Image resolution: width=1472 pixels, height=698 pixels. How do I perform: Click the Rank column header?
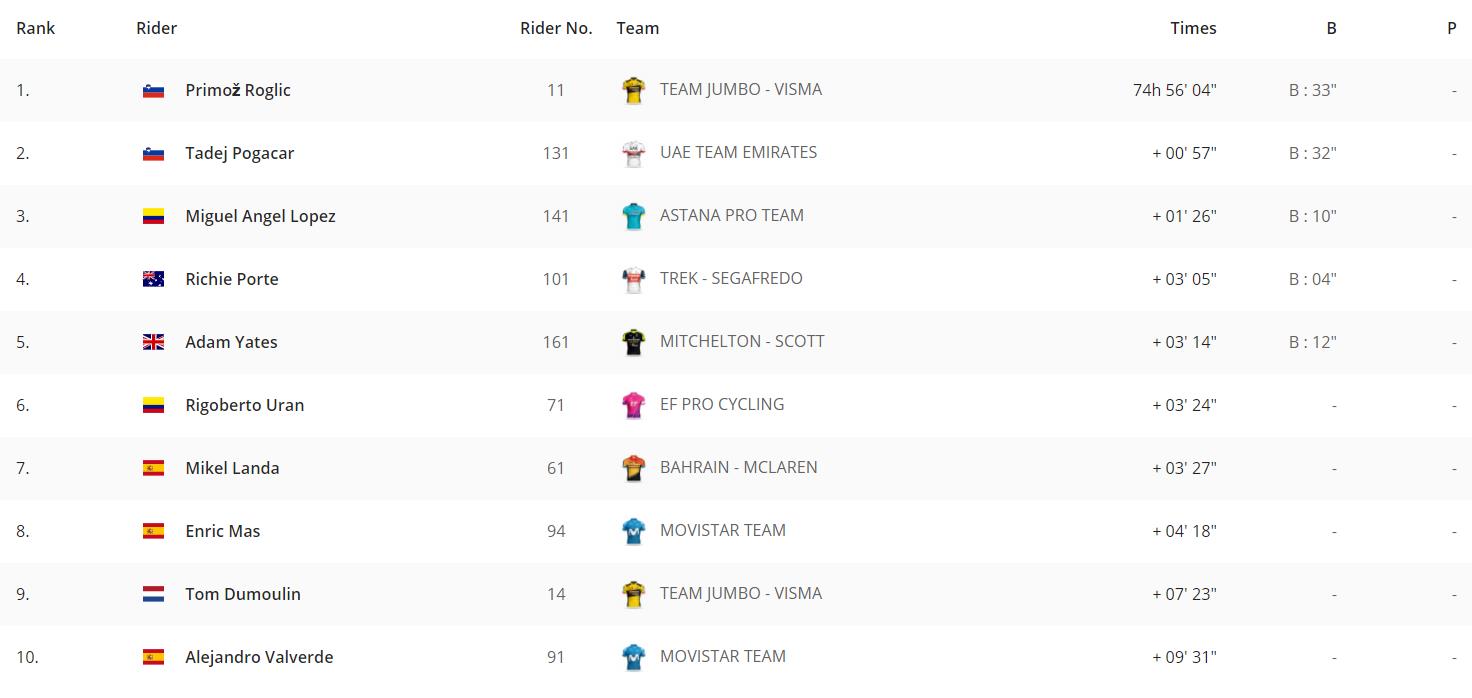36,28
